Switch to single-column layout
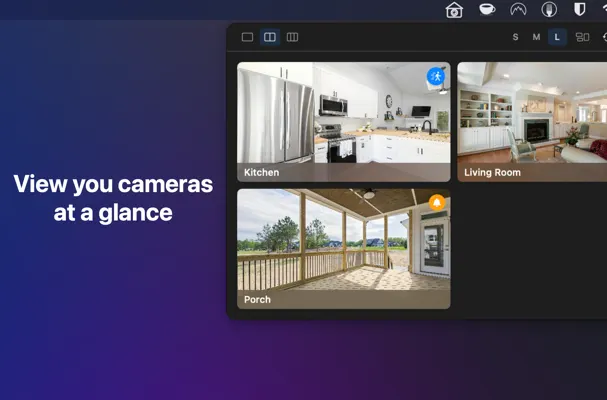 (247, 37)
